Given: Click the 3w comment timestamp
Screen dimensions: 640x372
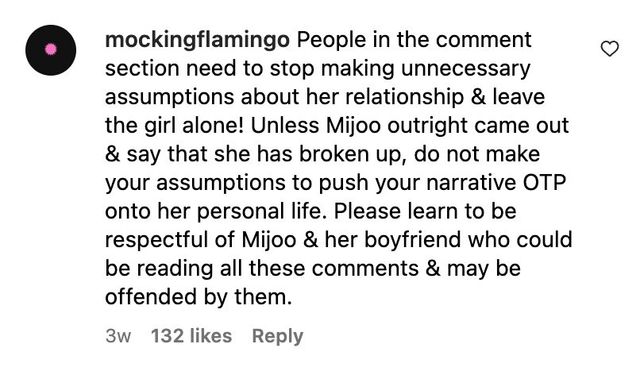Looking at the screenshot, I should pyautogui.click(x=118, y=336).
